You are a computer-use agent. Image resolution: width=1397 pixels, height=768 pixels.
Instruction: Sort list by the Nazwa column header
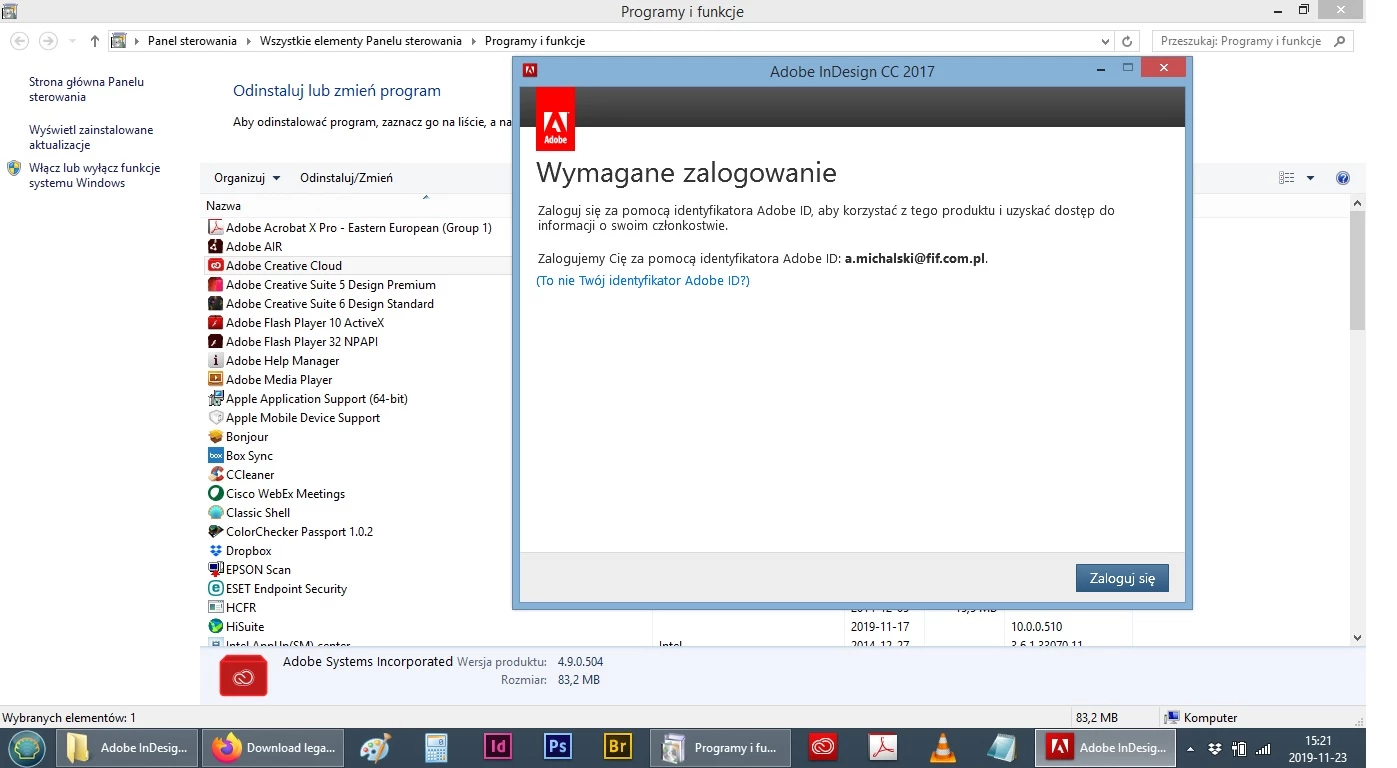pyautogui.click(x=224, y=206)
